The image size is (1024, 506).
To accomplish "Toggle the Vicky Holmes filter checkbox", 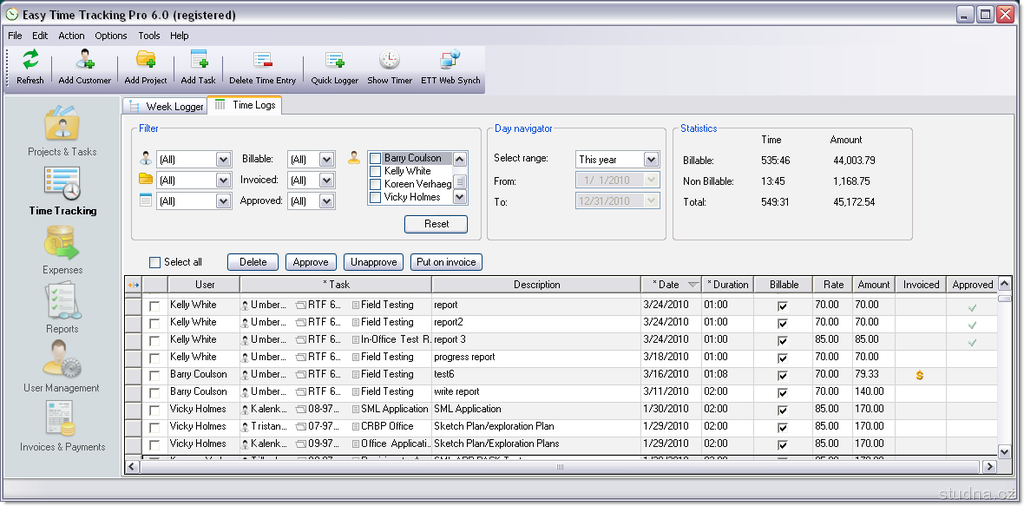I will [376, 197].
